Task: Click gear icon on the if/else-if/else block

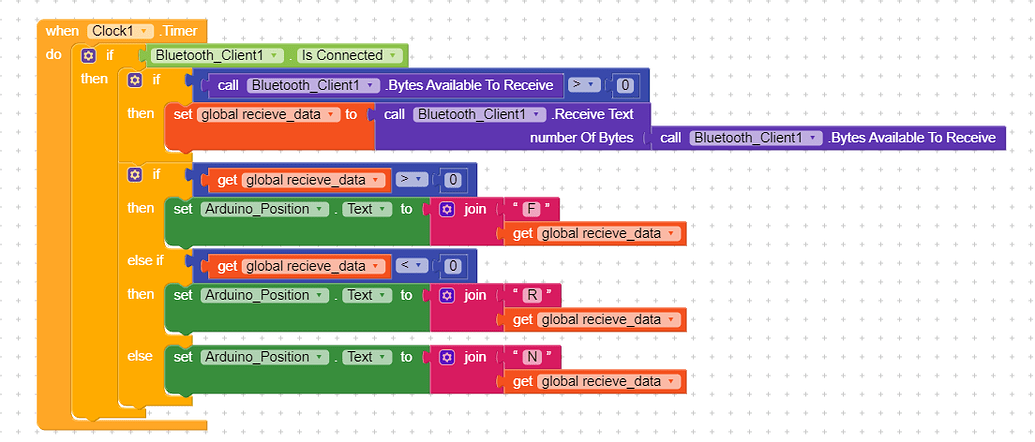Action: 135,175
